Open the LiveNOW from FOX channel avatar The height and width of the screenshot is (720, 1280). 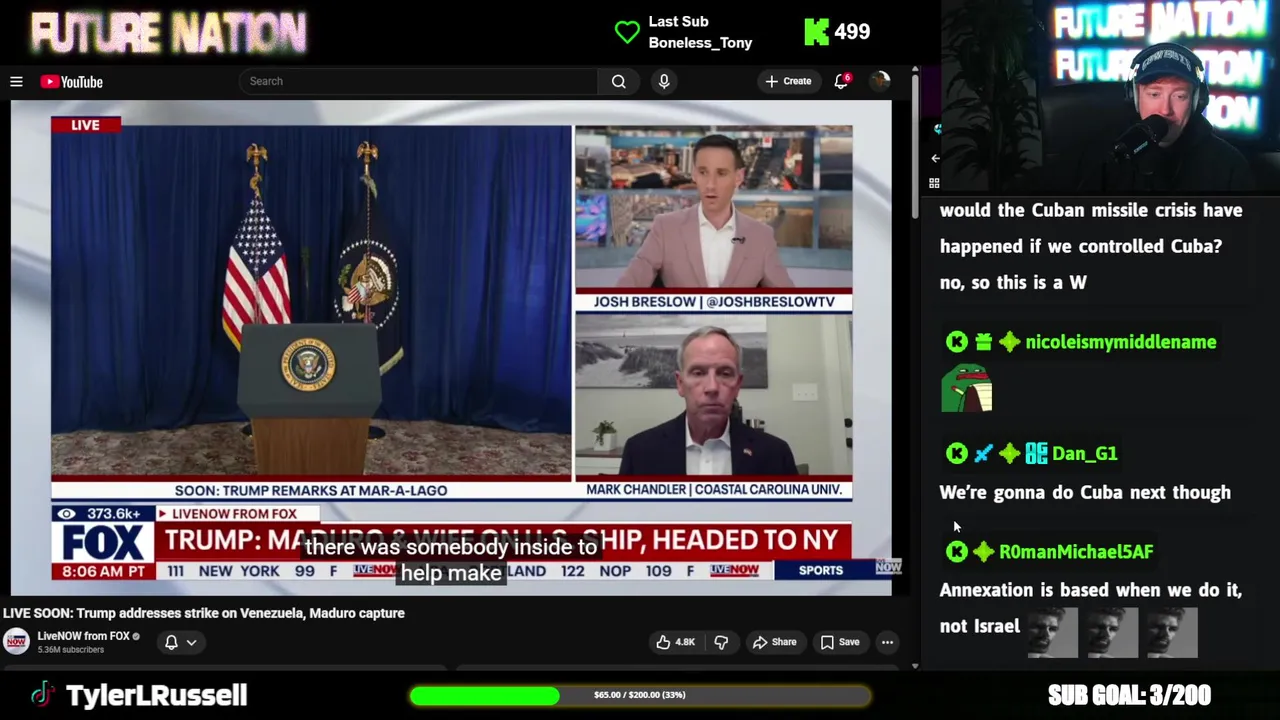coord(16,641)
